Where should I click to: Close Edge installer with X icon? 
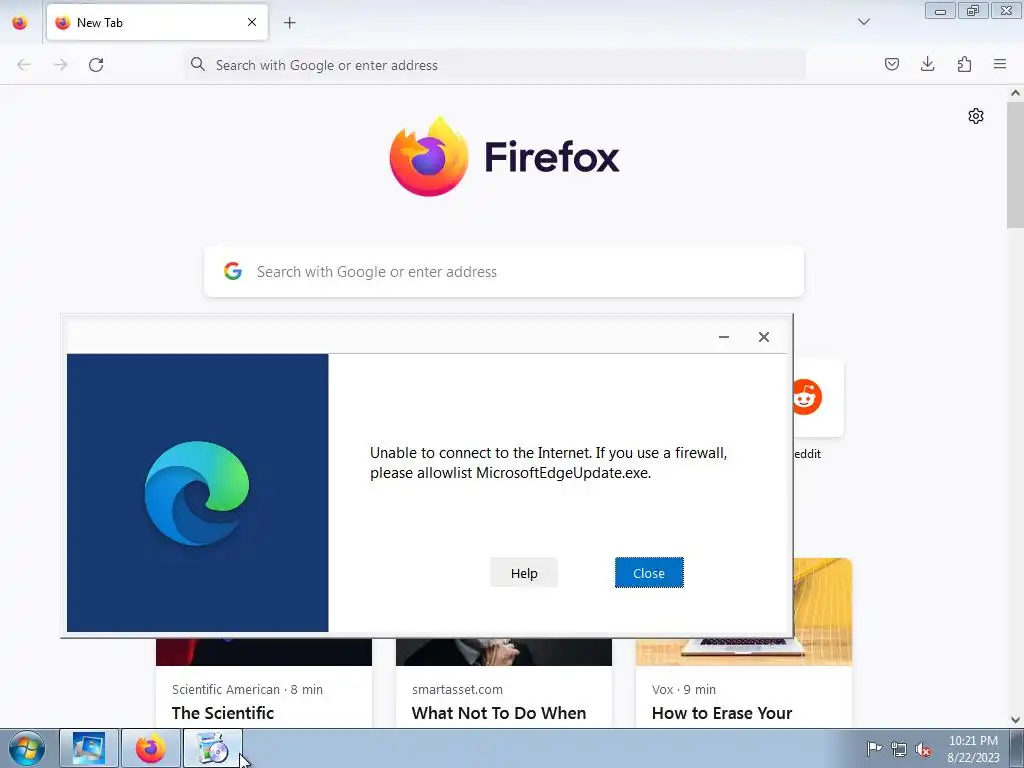(763, 337)
